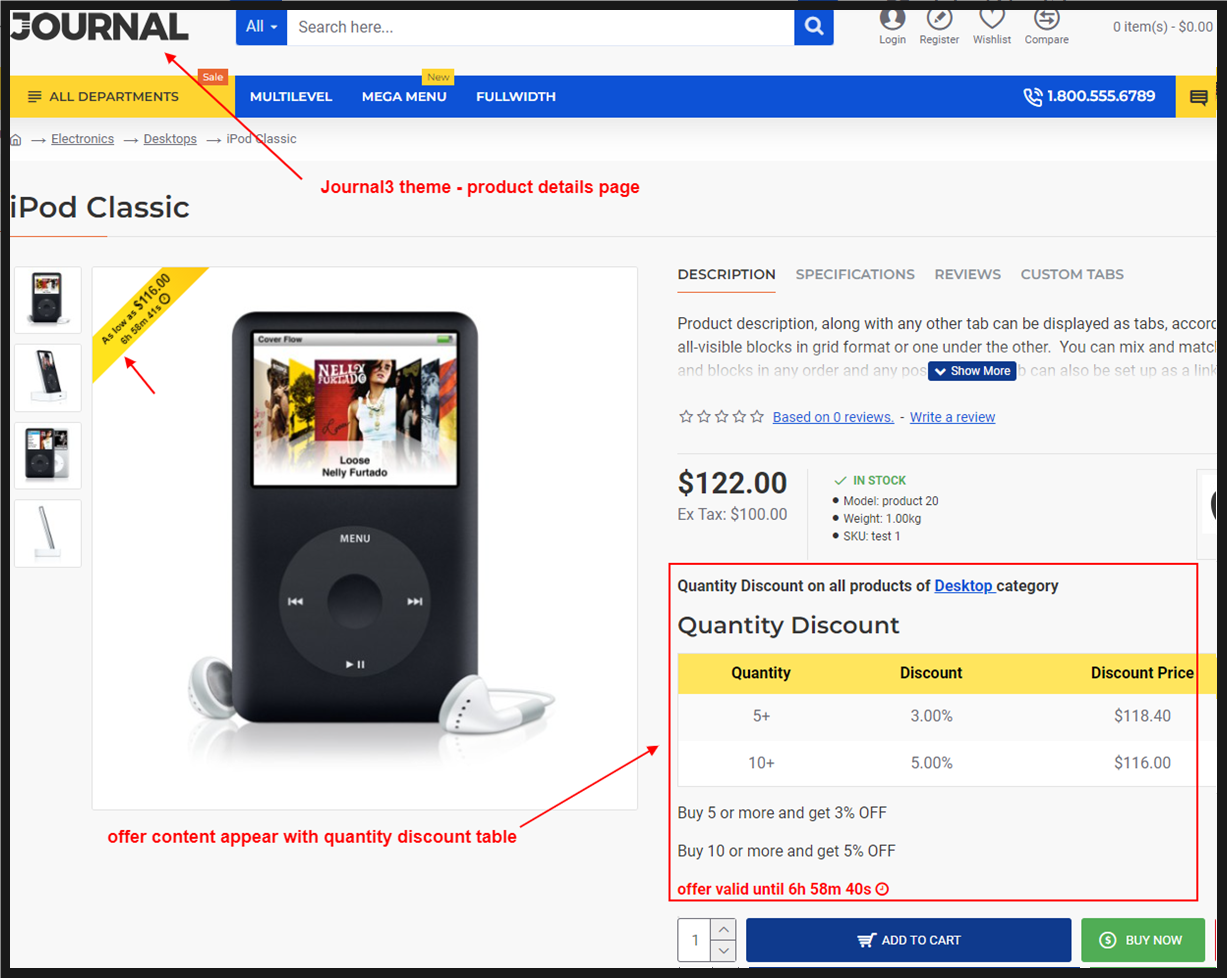Click the home breadcrumb icon

pos(16,139)
